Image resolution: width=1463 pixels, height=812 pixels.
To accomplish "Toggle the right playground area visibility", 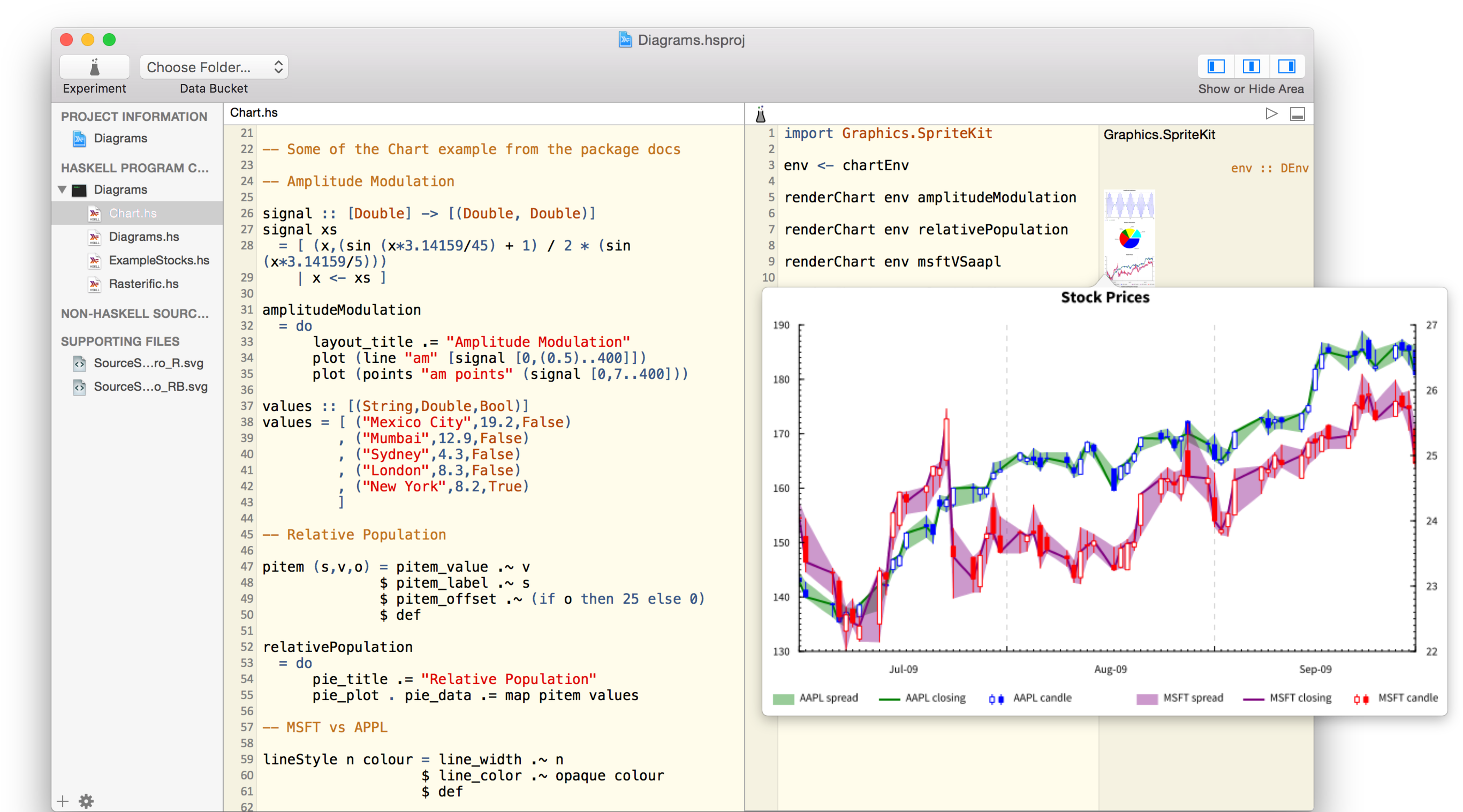I will pos(1286,66).
